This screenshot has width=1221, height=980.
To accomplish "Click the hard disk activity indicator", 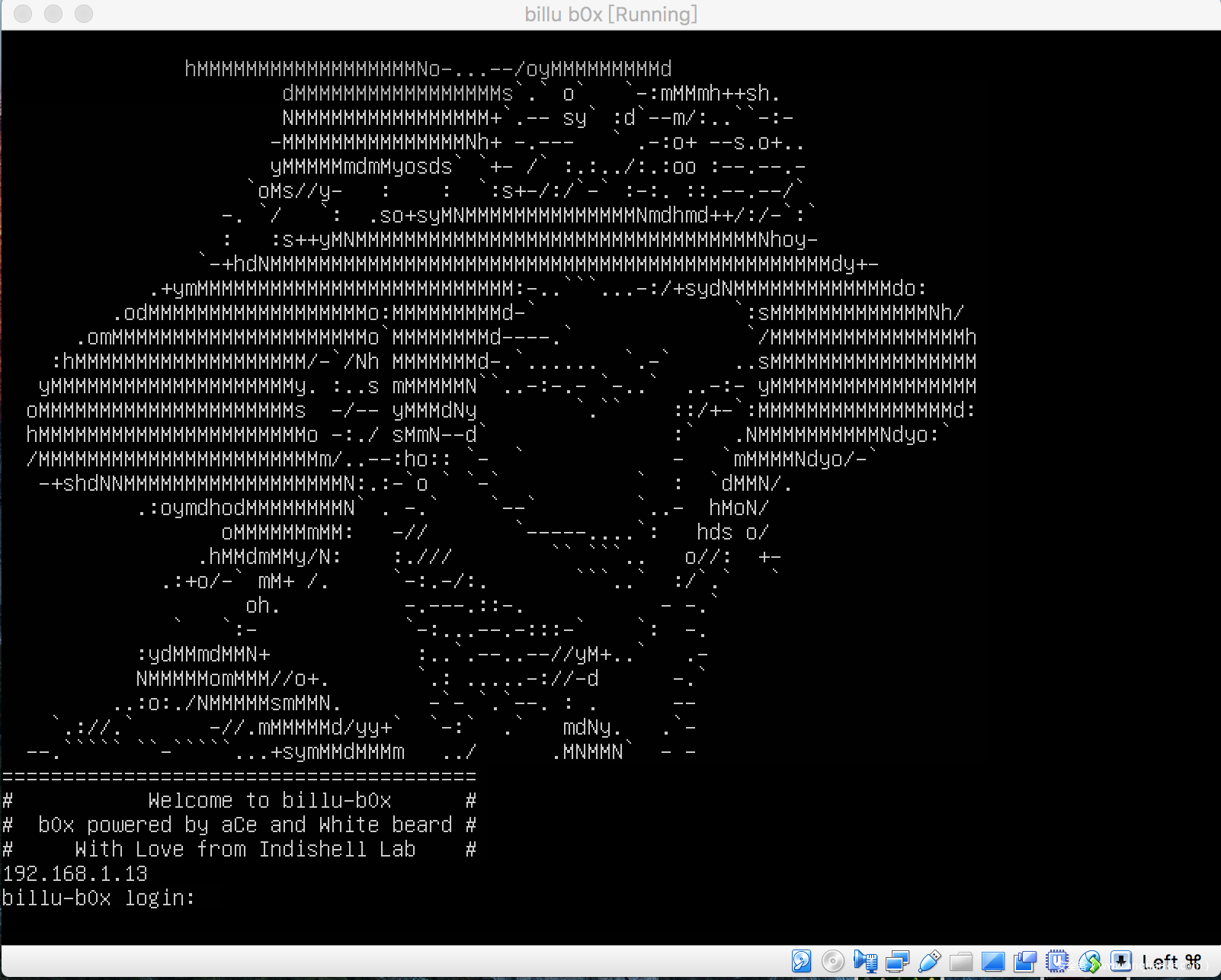I will tap(801, 962).
